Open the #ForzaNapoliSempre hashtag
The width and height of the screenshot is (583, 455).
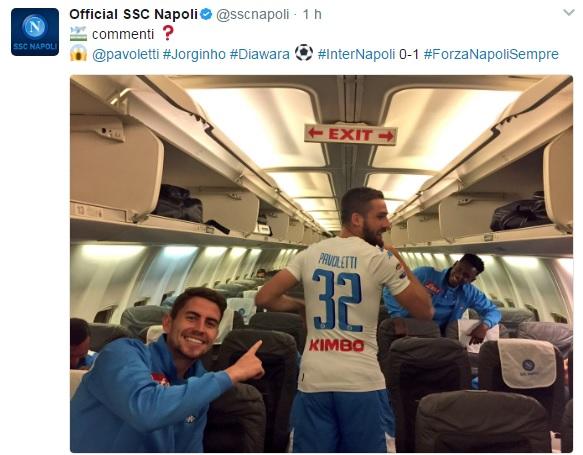point(491,54)
